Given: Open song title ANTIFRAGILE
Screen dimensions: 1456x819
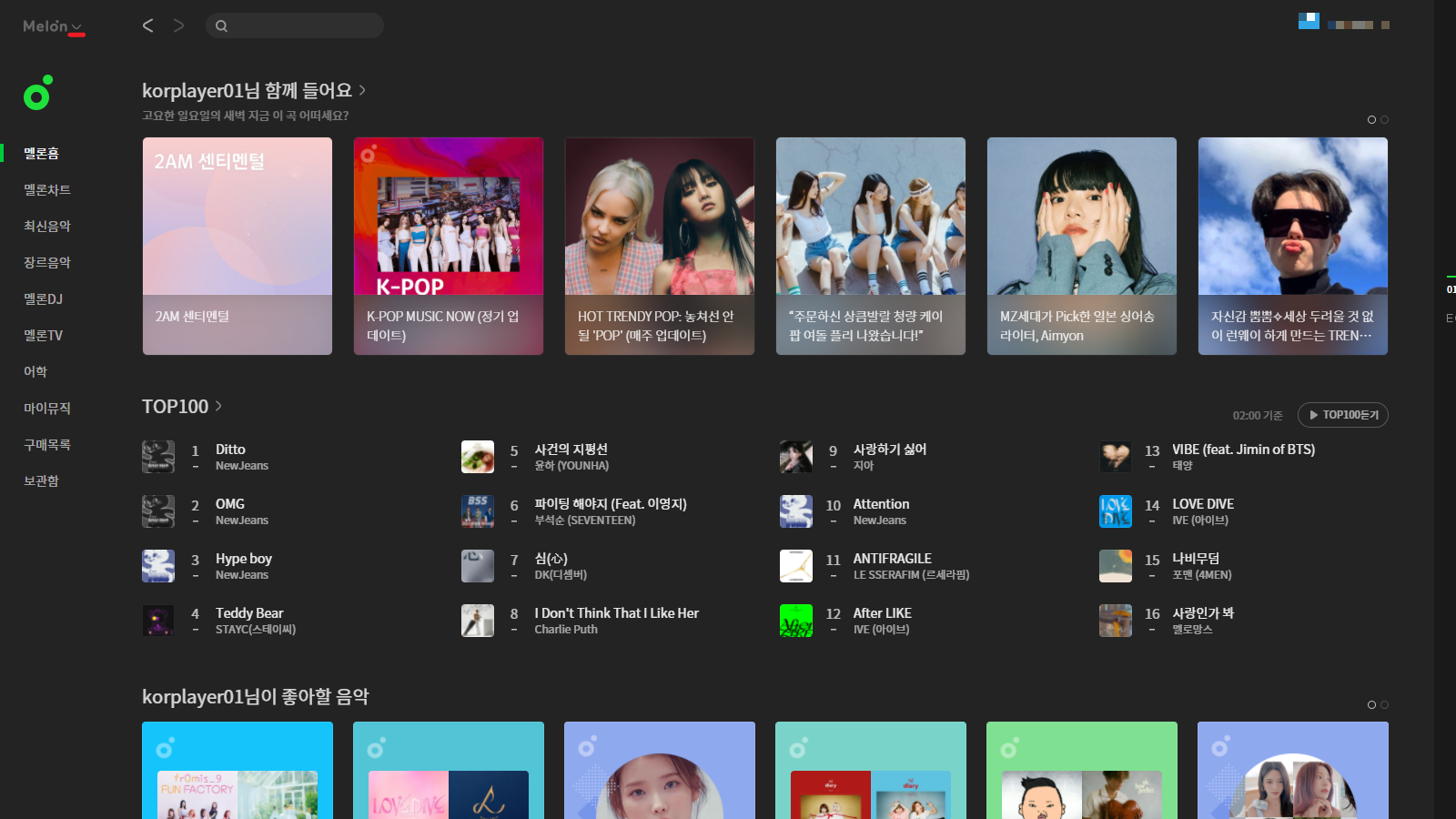Looking at the screenshot, I should pos(893,559).
